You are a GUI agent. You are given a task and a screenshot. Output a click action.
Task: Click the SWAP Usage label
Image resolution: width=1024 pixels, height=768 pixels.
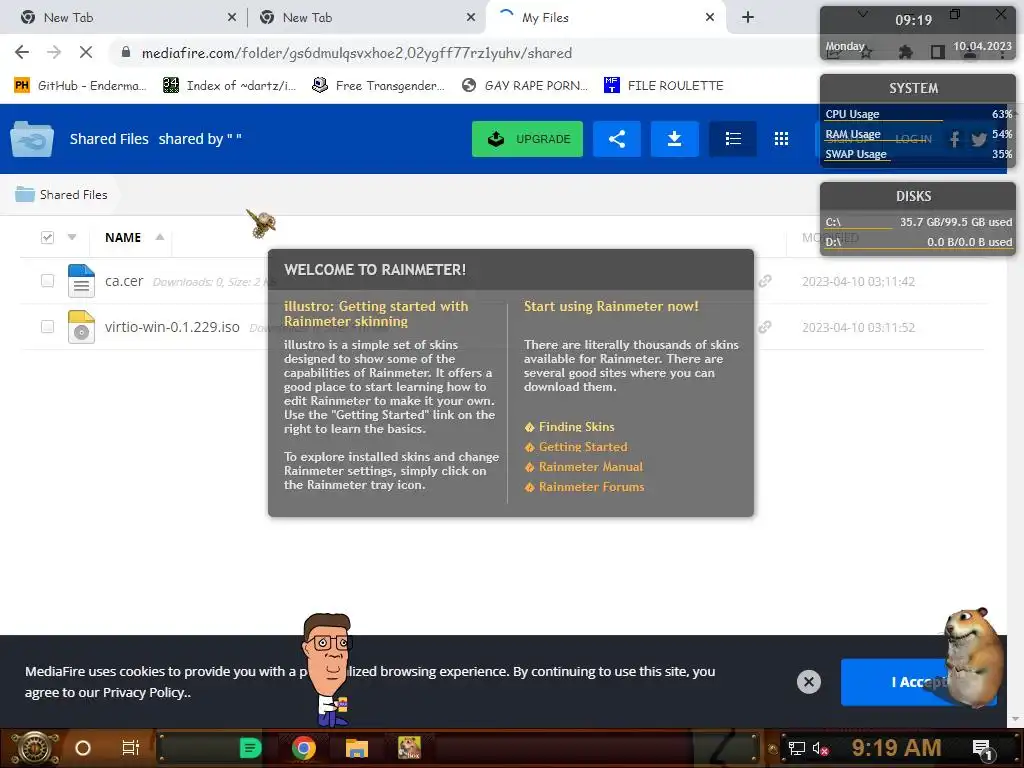(x=856, y=154)
